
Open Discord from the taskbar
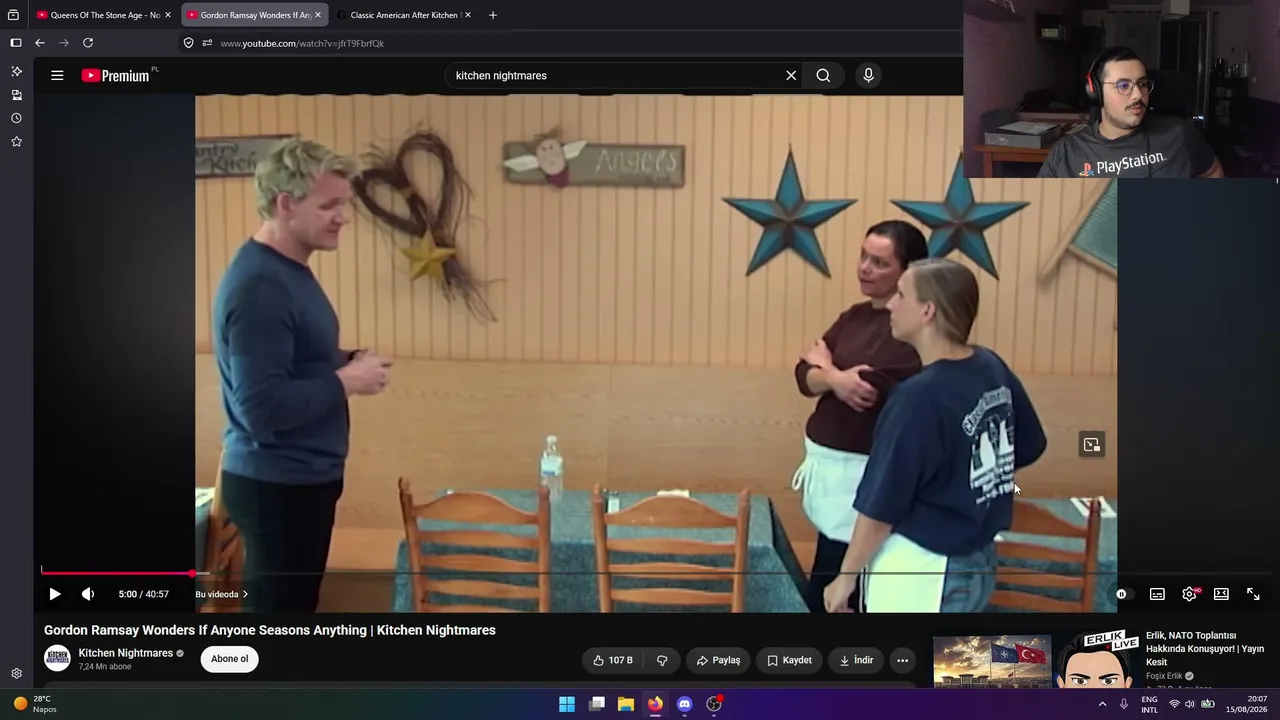point(684,704)
